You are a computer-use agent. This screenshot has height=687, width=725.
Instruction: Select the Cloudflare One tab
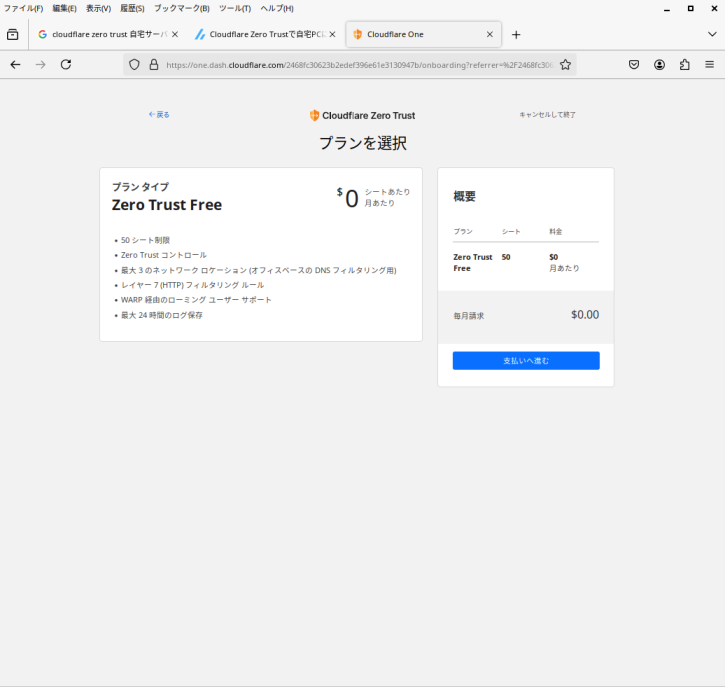424,34
